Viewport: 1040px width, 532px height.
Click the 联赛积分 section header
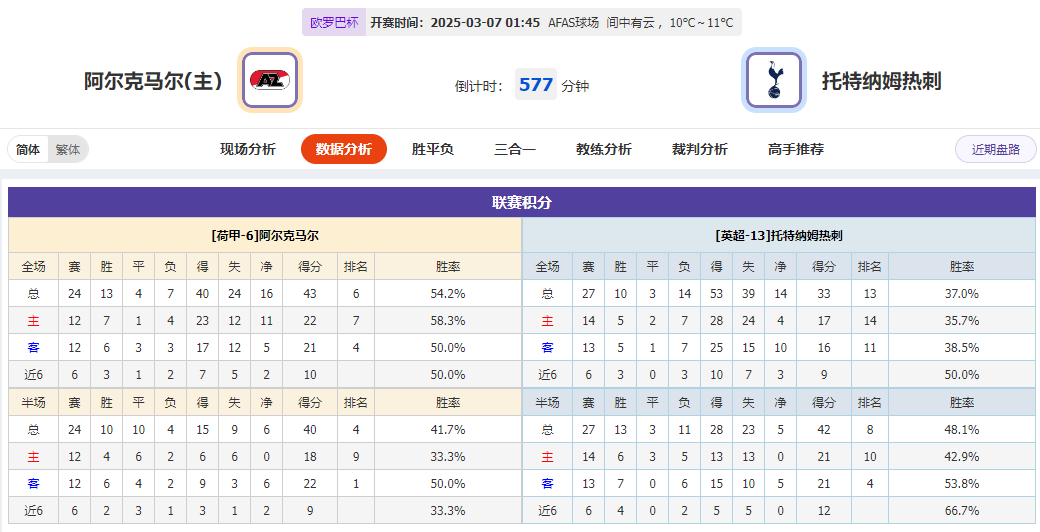click(521, 202)
